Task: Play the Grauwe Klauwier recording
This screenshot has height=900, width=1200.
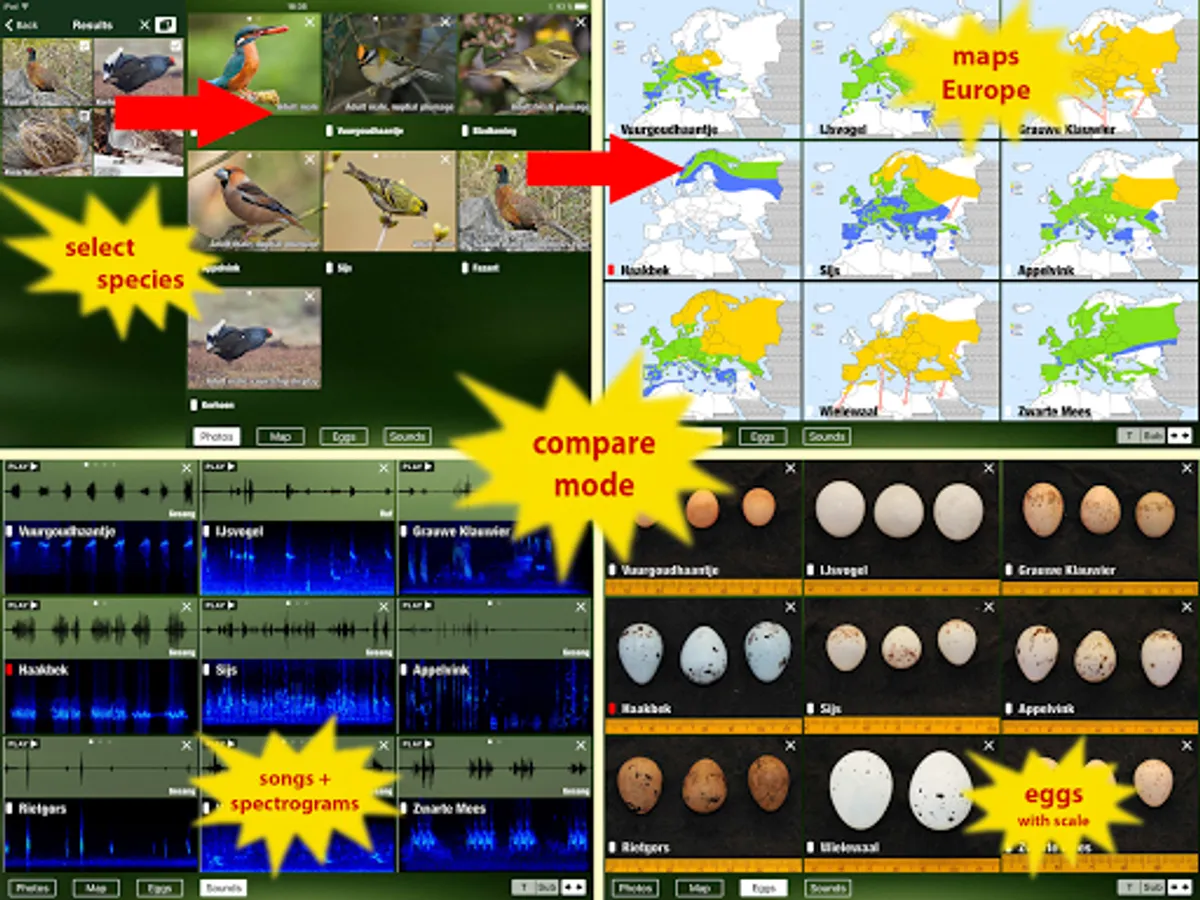Action: [x=415, y=466]
